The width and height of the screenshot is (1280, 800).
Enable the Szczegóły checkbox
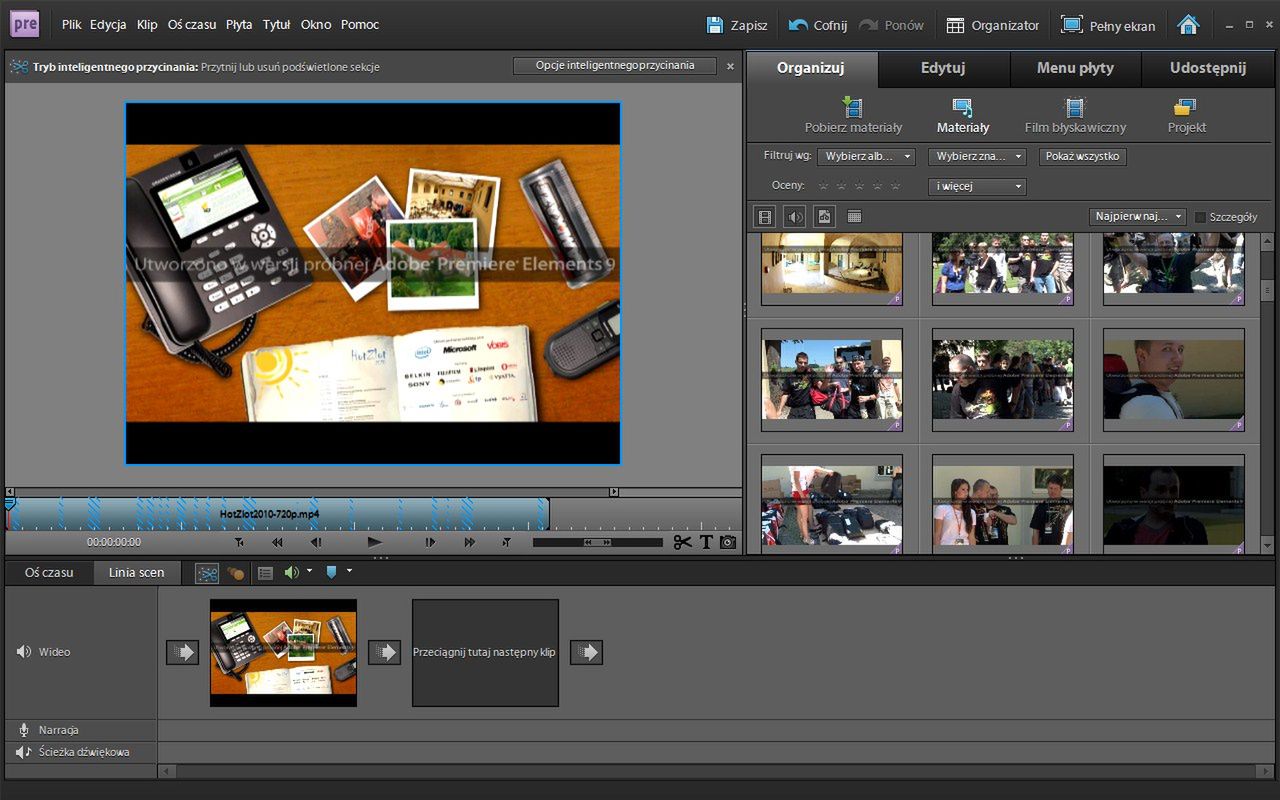pyautogui.click(x=1201, y=217)
